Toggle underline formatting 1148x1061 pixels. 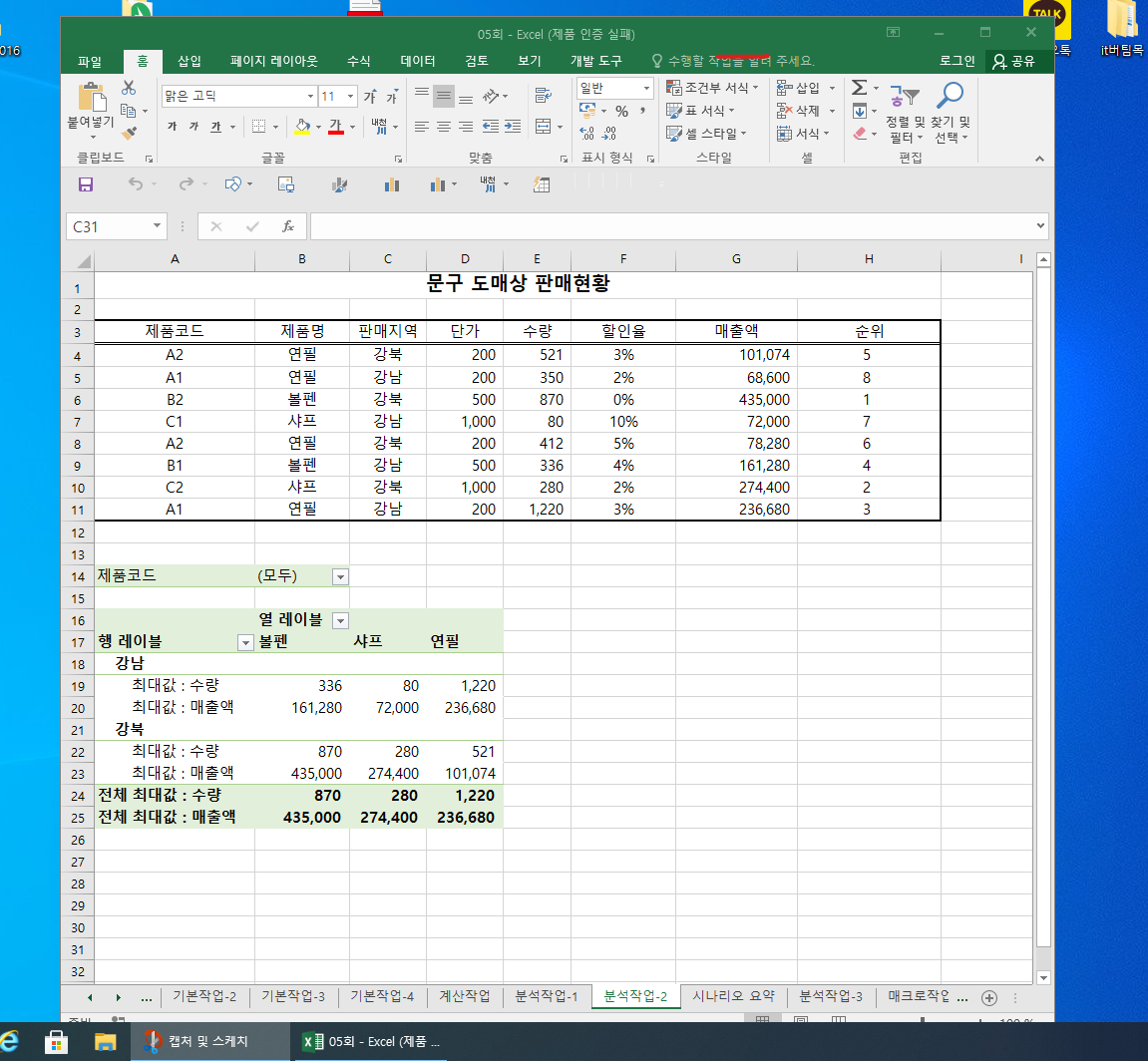(216, 127)
